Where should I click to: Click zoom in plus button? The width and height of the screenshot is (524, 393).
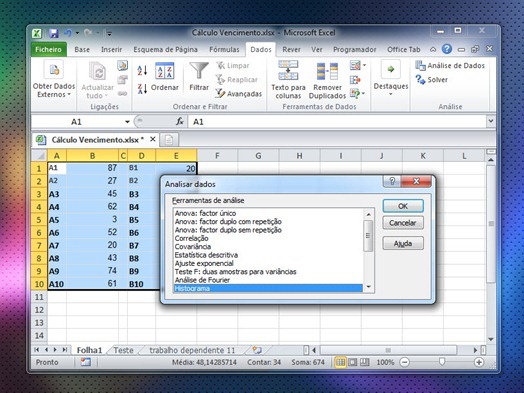click(479, 362)
